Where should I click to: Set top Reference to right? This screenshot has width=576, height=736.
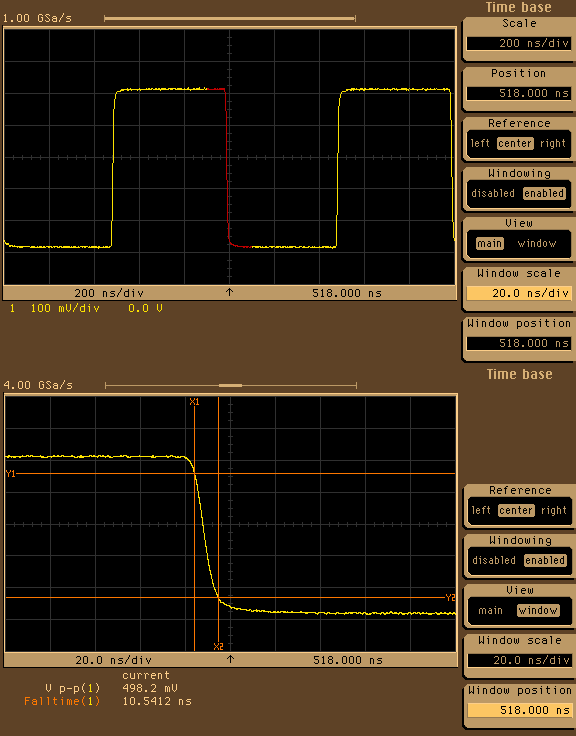(553, 143)
